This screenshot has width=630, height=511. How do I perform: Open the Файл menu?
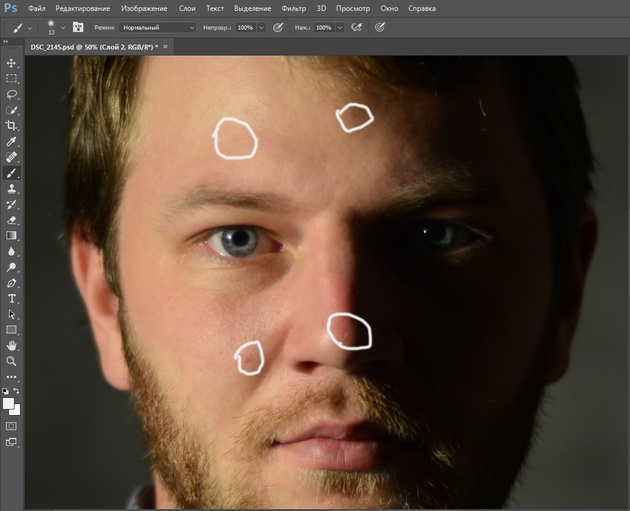point(37,8)
